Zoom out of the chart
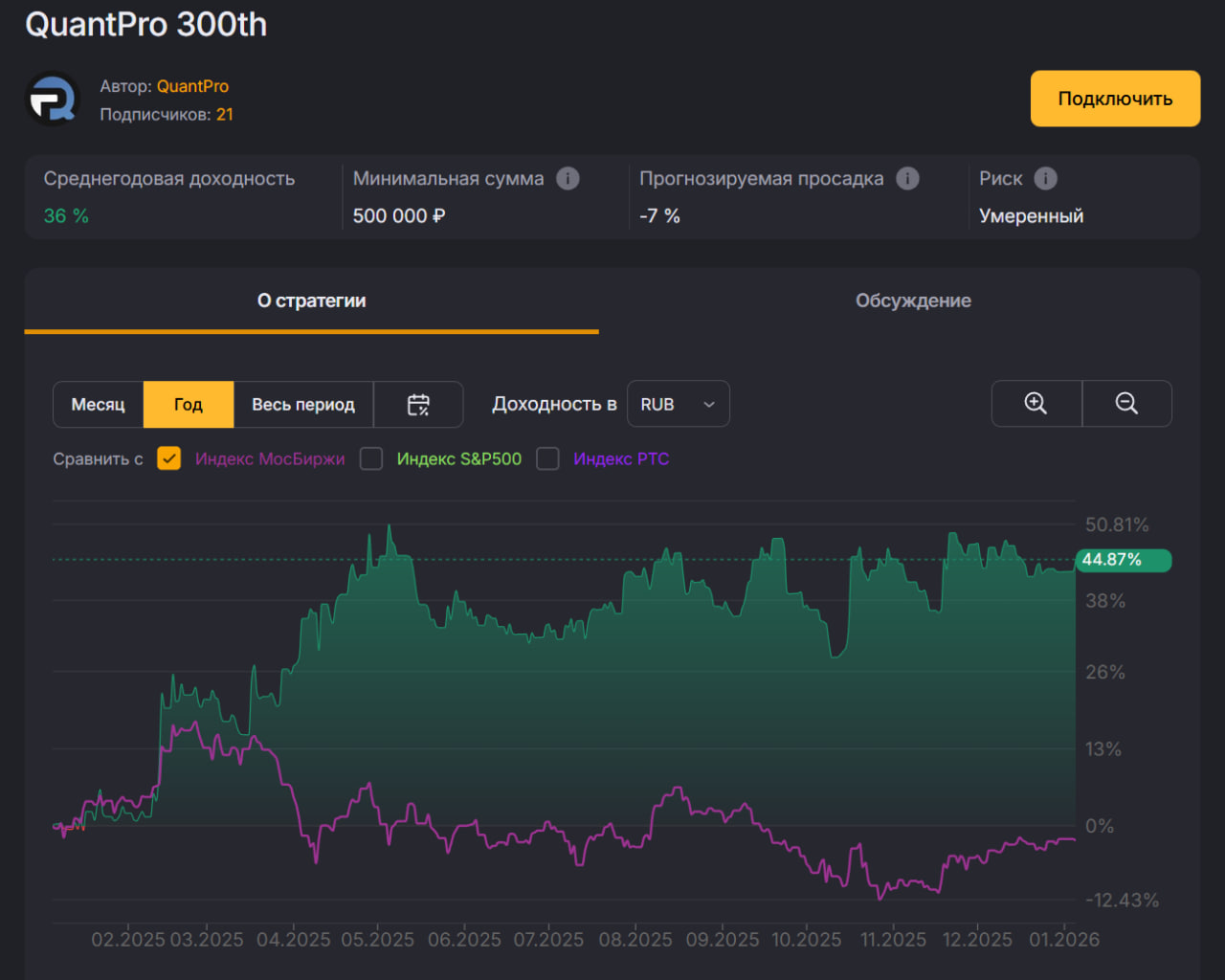1225x980 pixels. pyautogui.click(x=1126, y=404)
